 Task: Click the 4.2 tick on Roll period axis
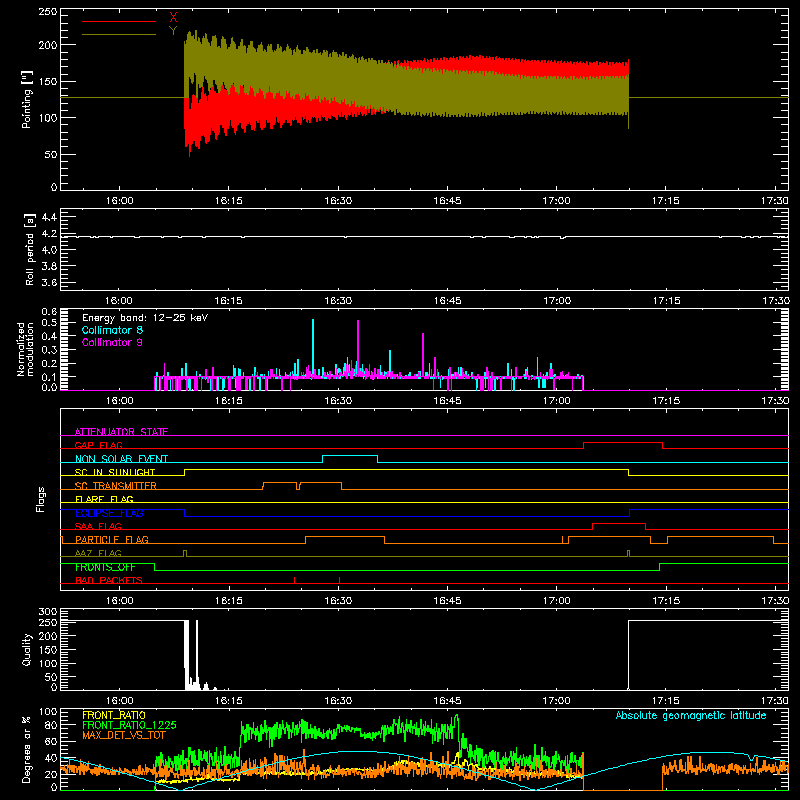(x=49, y=234)
